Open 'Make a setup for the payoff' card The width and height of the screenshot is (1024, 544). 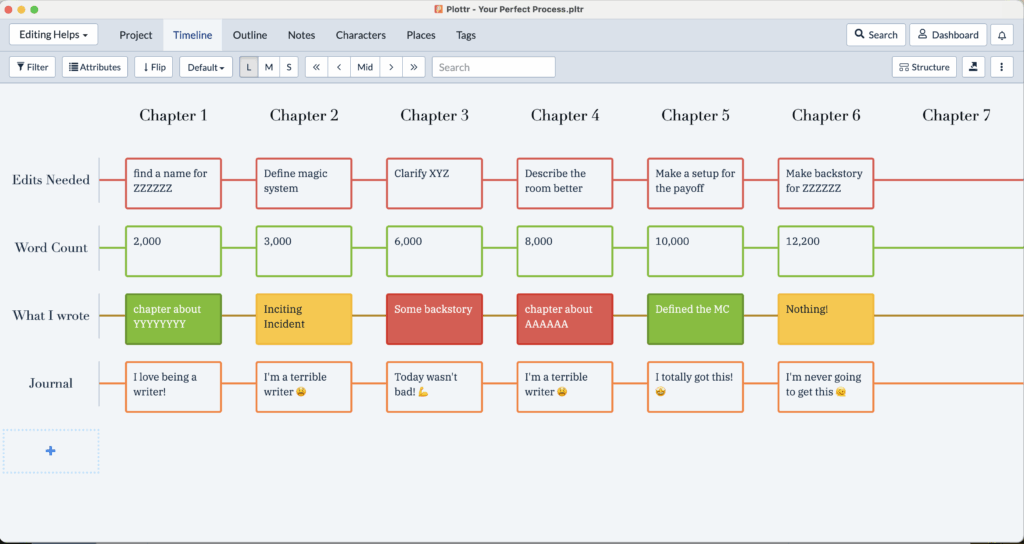pos(696,183)
